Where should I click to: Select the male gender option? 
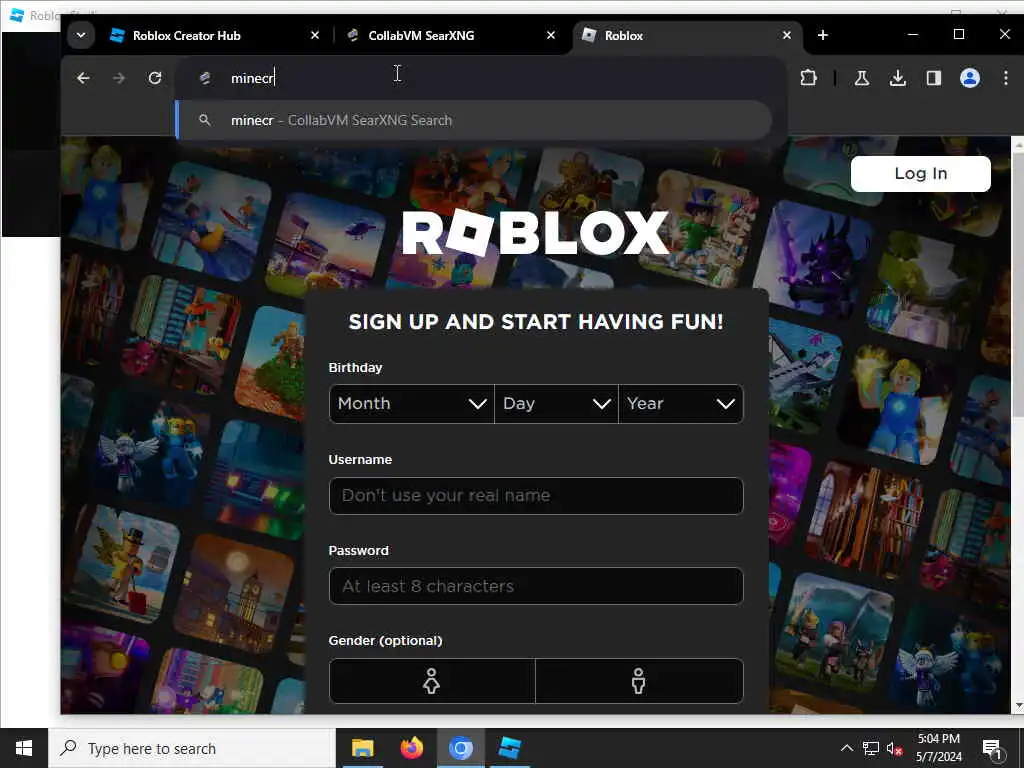coord(639,681)
